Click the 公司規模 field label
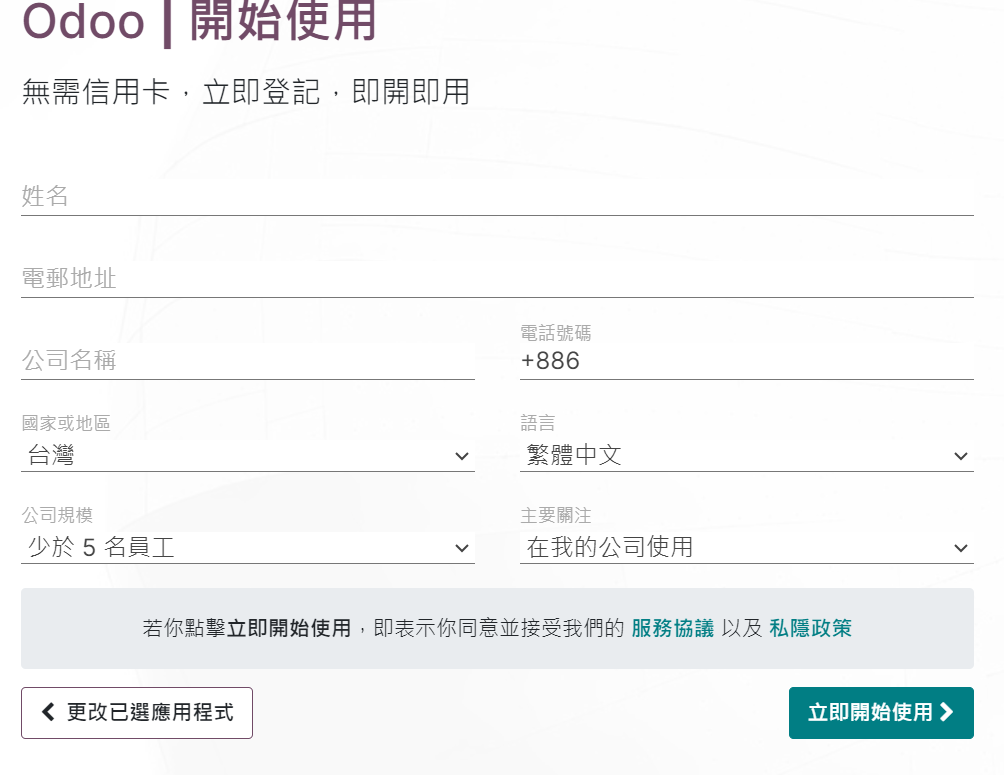 click(57, 515)
